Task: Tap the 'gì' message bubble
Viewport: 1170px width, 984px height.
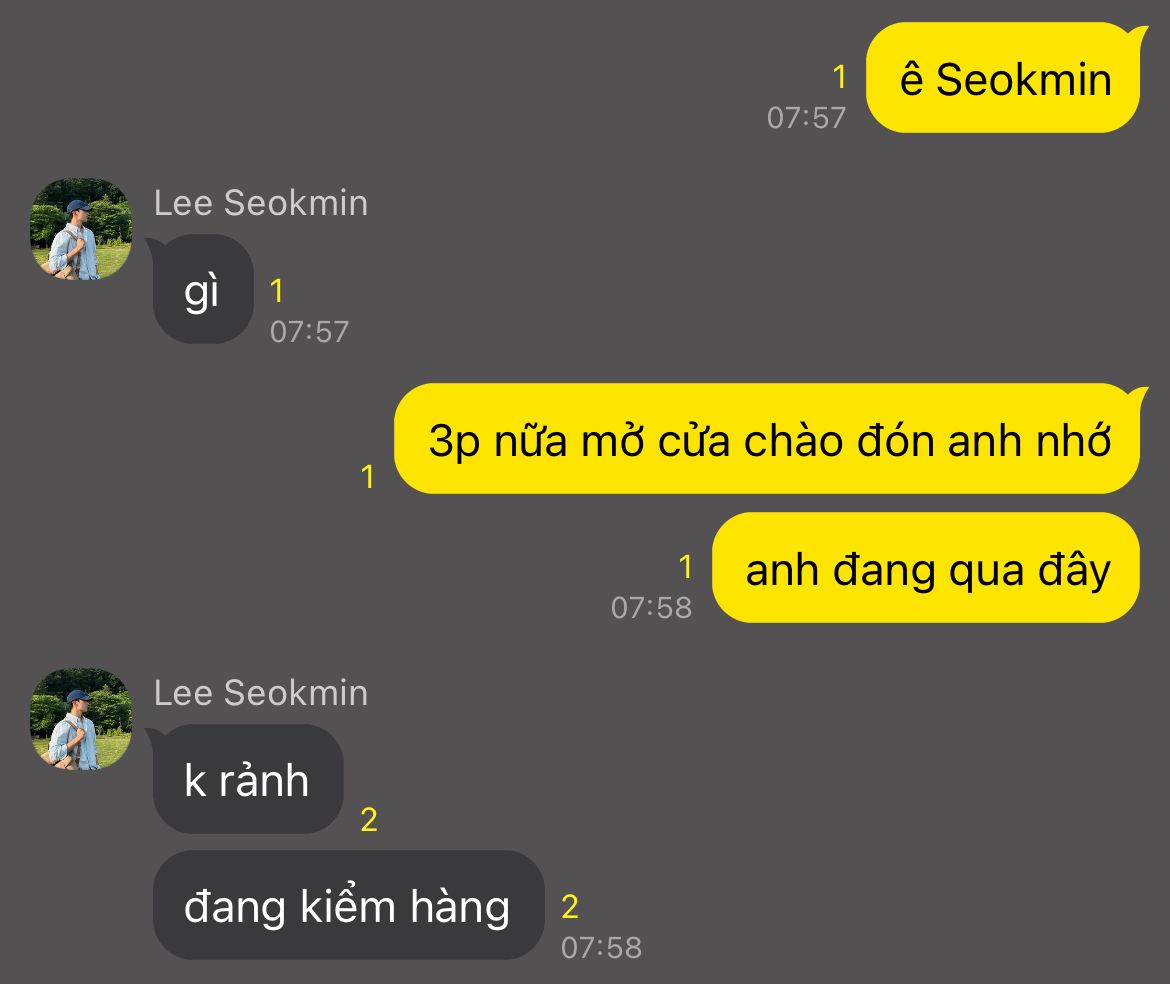Action: click(203, 289)
